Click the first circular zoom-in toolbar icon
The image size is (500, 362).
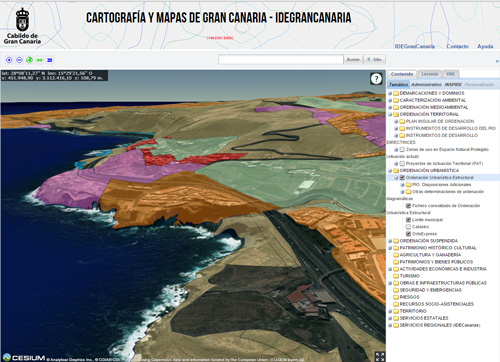[9, 60]
